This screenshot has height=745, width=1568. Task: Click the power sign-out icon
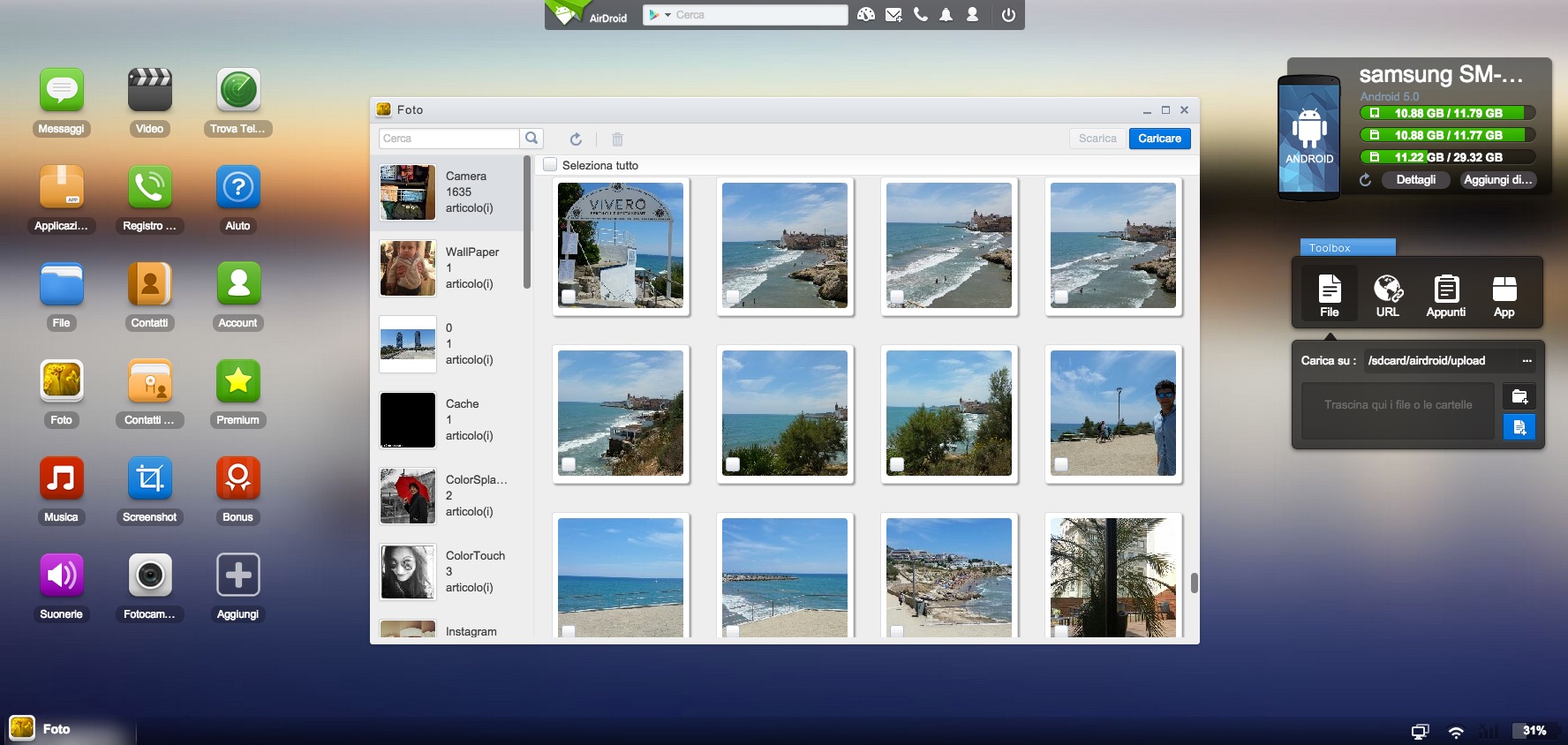[x=1008, y=15]
